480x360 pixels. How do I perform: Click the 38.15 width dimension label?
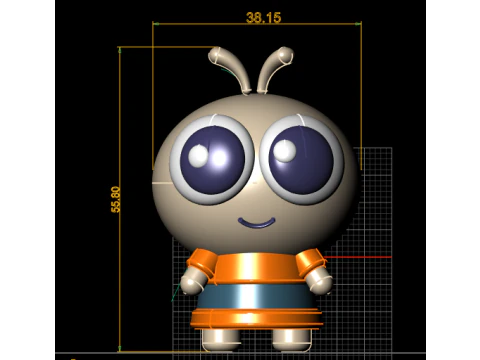(x=263, y=18)
